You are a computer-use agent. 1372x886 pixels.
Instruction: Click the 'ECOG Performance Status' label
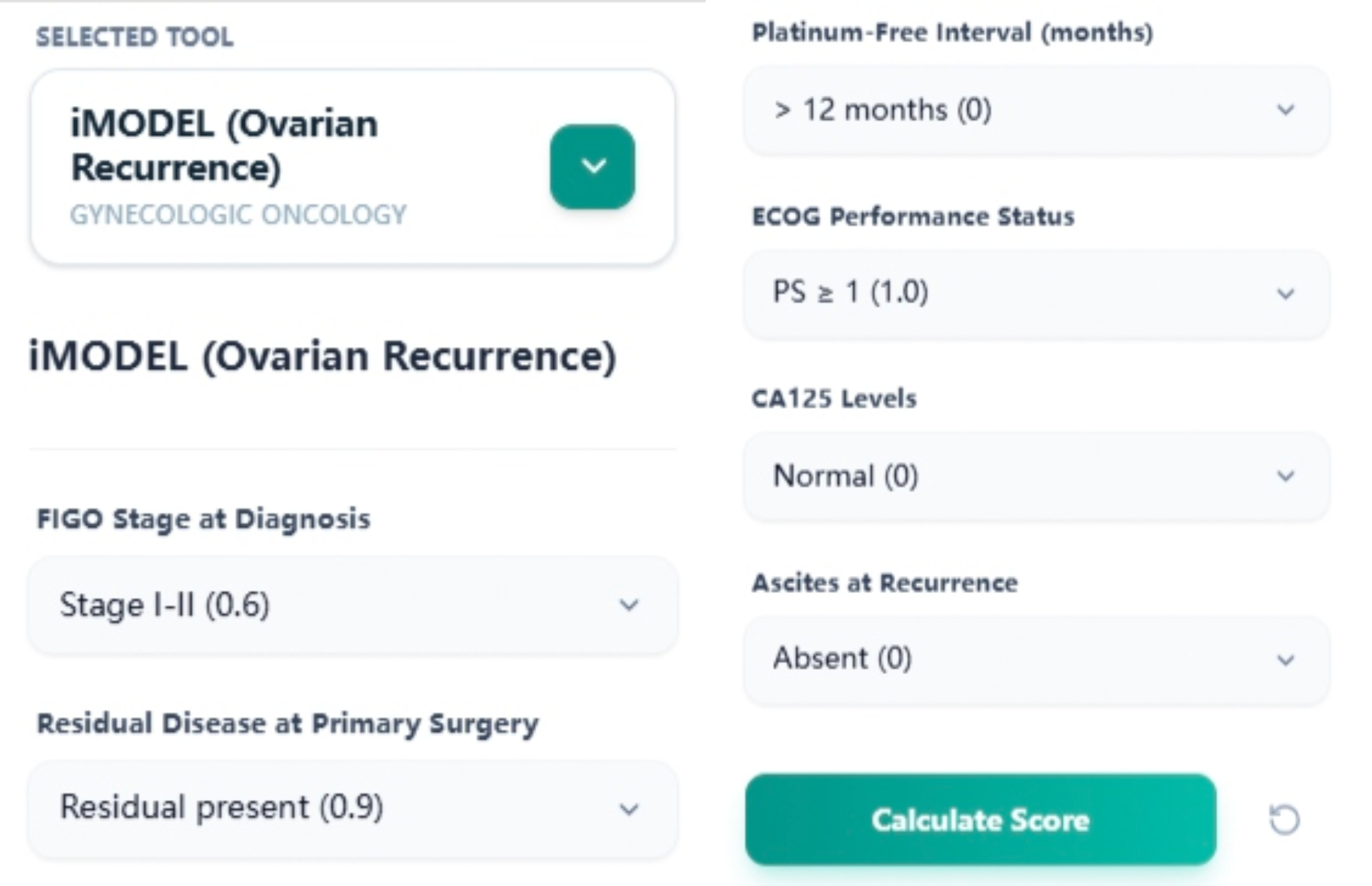913,217
